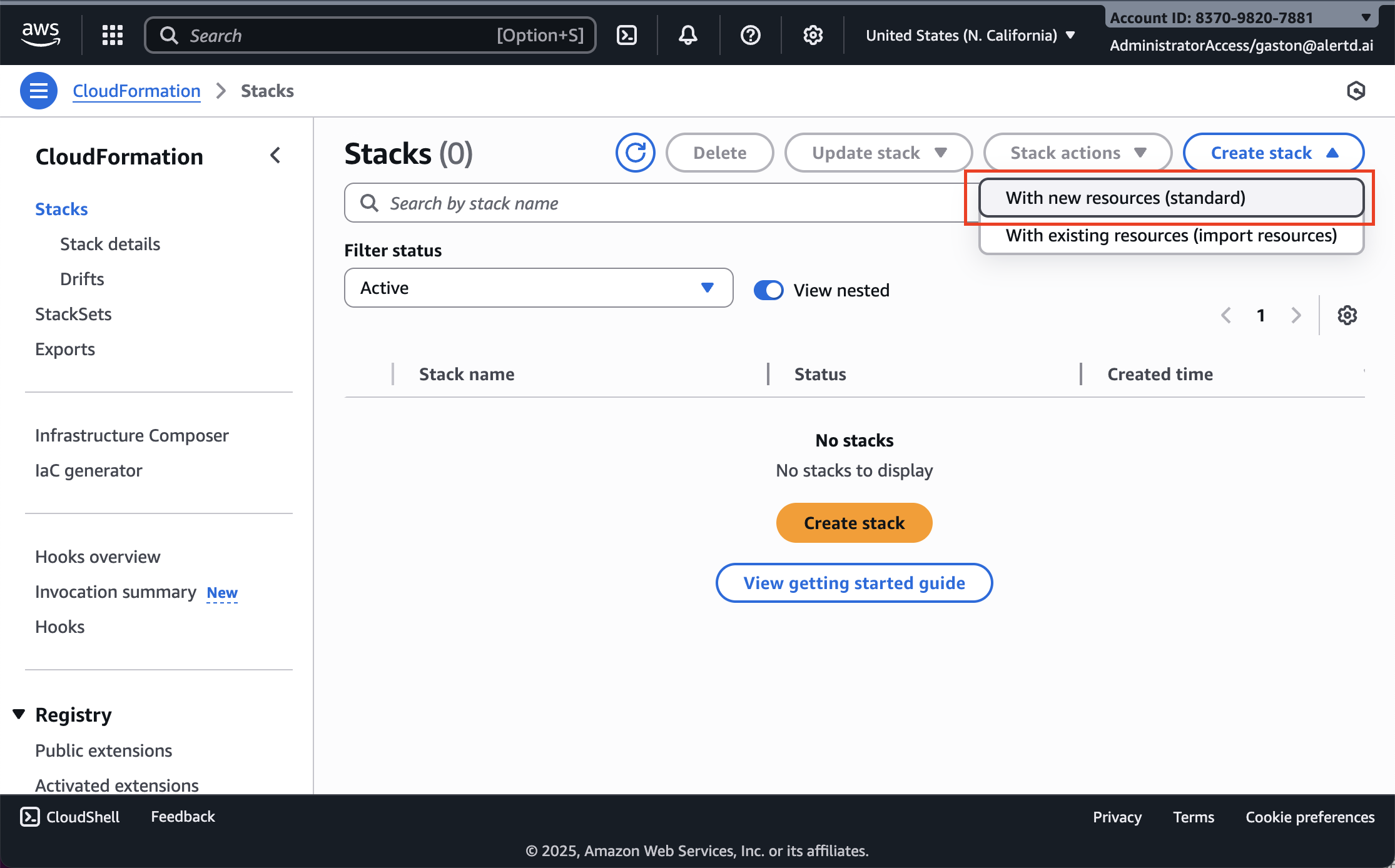Disable the View nested toggle
Image resolution: width=1395 pixels, height=868 pixels.
pos(768,290)
